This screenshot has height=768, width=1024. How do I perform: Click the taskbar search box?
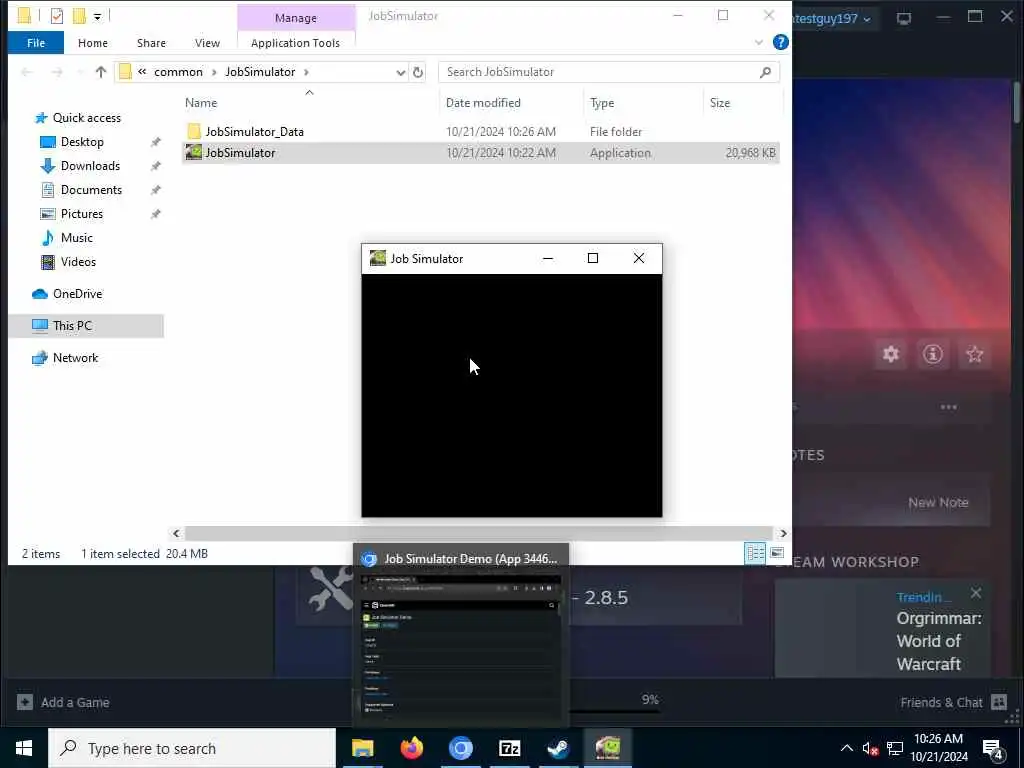(192, 748)
